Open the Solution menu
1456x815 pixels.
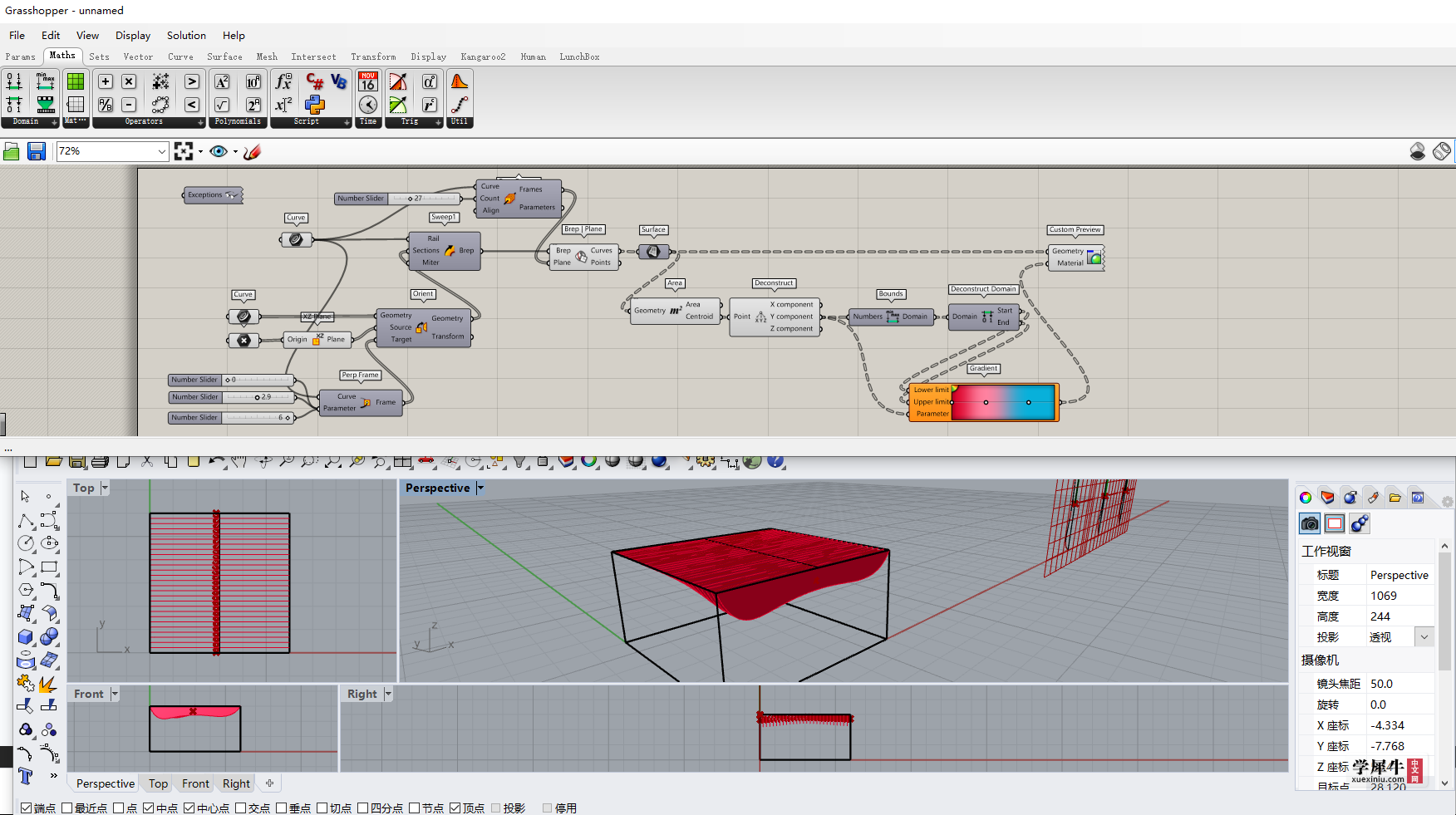[x=186, y=35]
